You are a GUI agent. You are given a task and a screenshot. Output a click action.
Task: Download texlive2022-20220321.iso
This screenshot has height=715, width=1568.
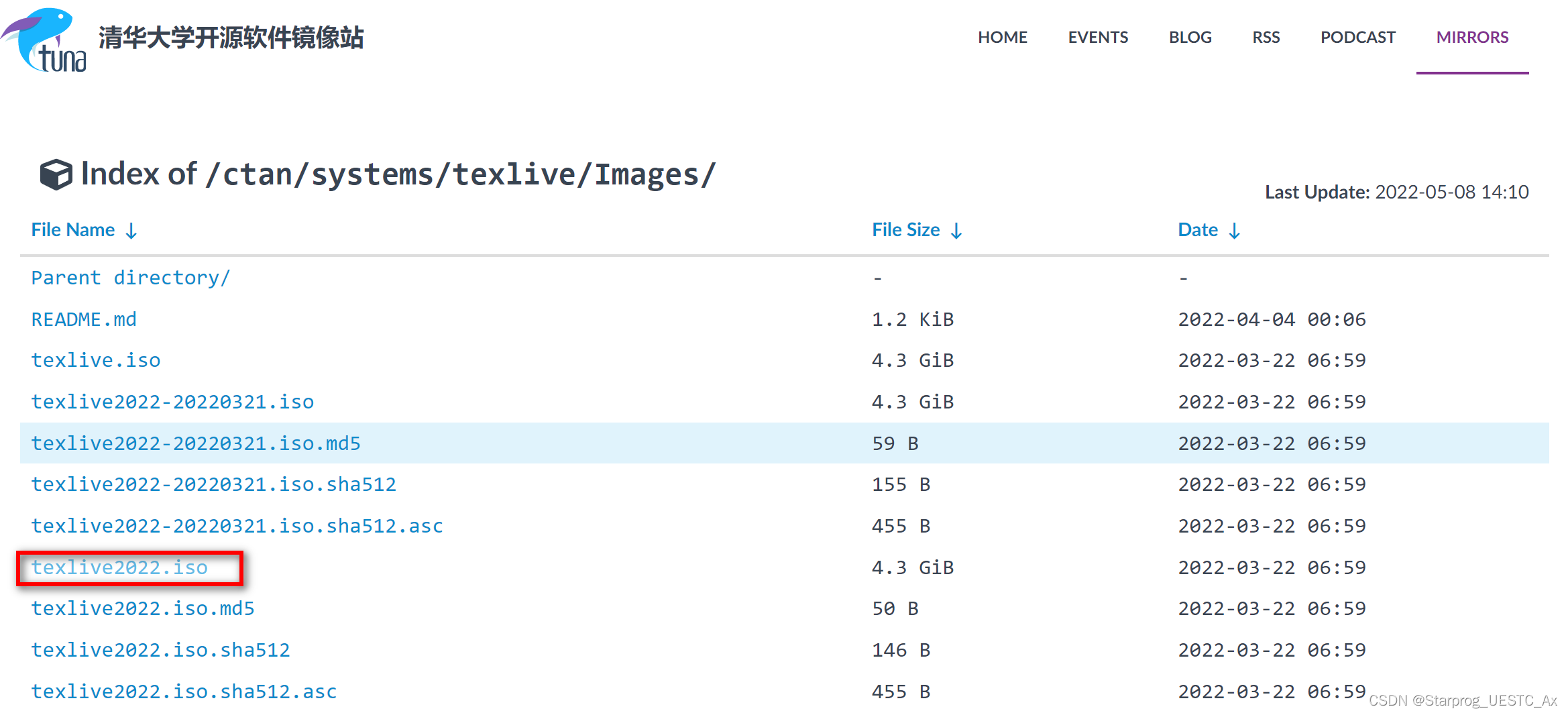tap(172, 402)
